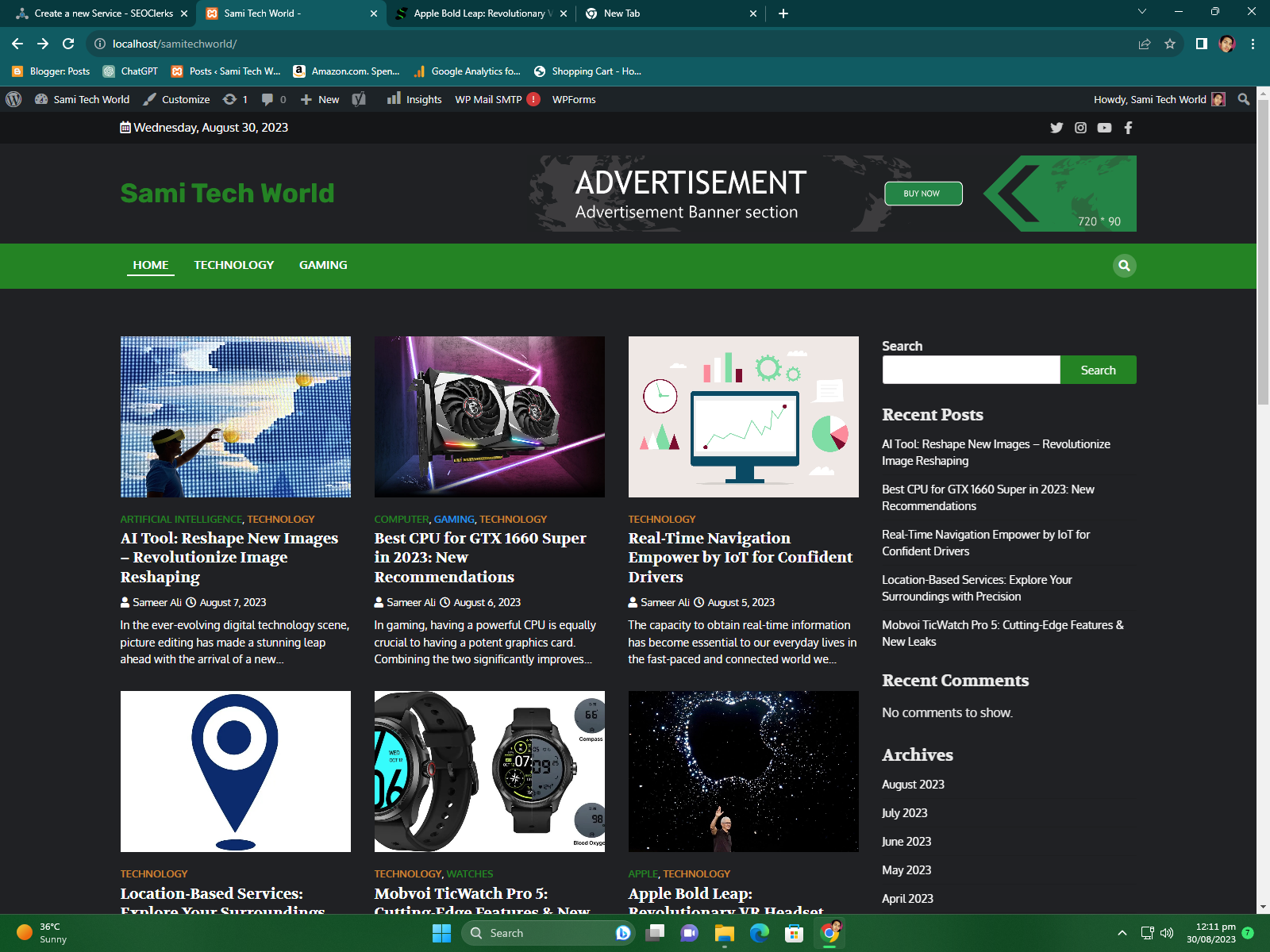Click the Twitter icon in the top bar
The image size is (1270, 952).
coord(1056,128)
